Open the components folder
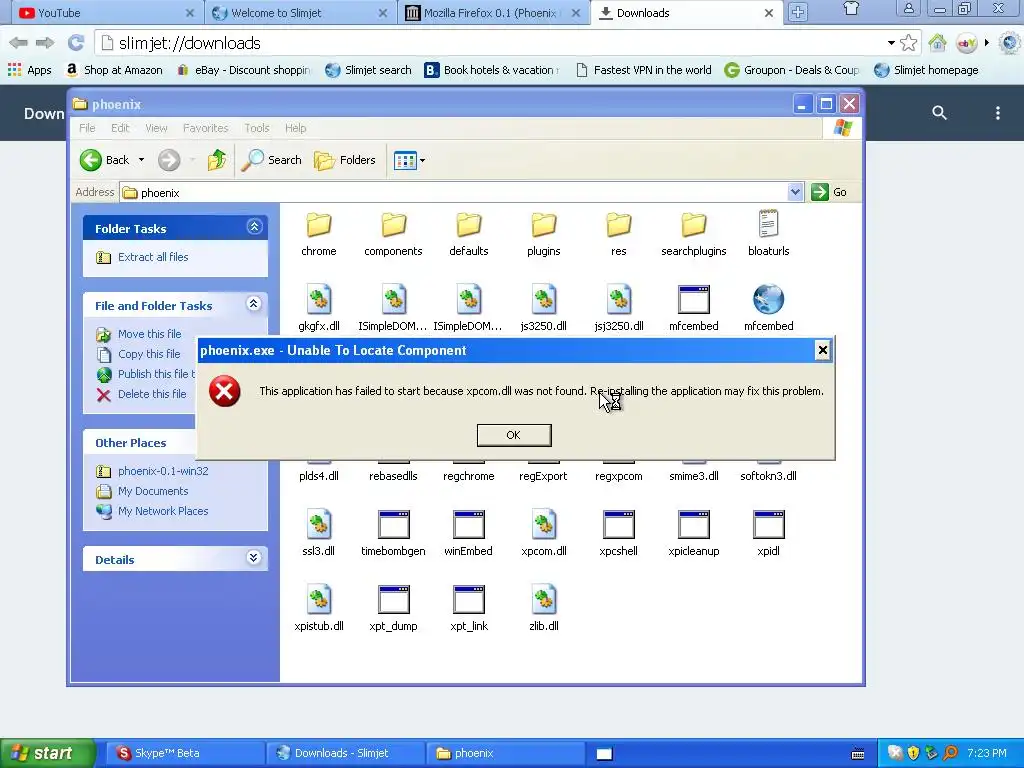 point(393,234)
